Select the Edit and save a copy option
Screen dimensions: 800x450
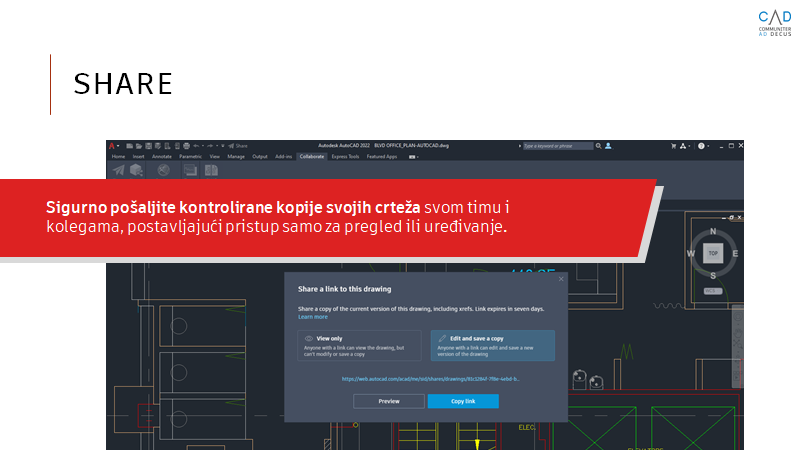pyautogui.click(x=493, y=345)
